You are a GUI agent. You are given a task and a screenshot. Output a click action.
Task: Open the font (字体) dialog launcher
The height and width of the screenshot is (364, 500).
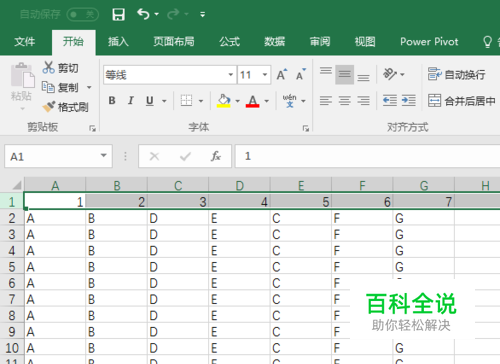tap(306, 128)
